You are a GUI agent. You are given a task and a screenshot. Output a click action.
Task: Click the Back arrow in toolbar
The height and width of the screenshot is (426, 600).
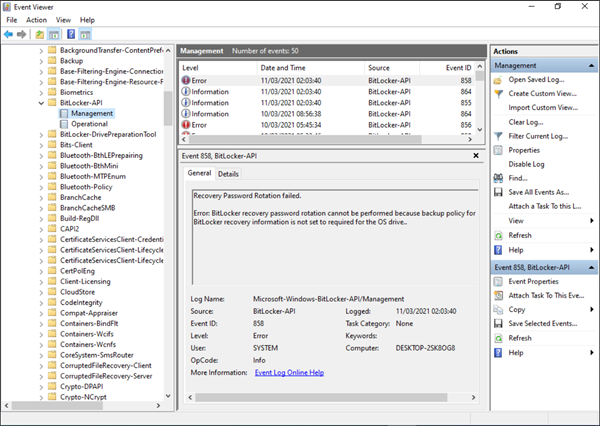pos(9,33)
